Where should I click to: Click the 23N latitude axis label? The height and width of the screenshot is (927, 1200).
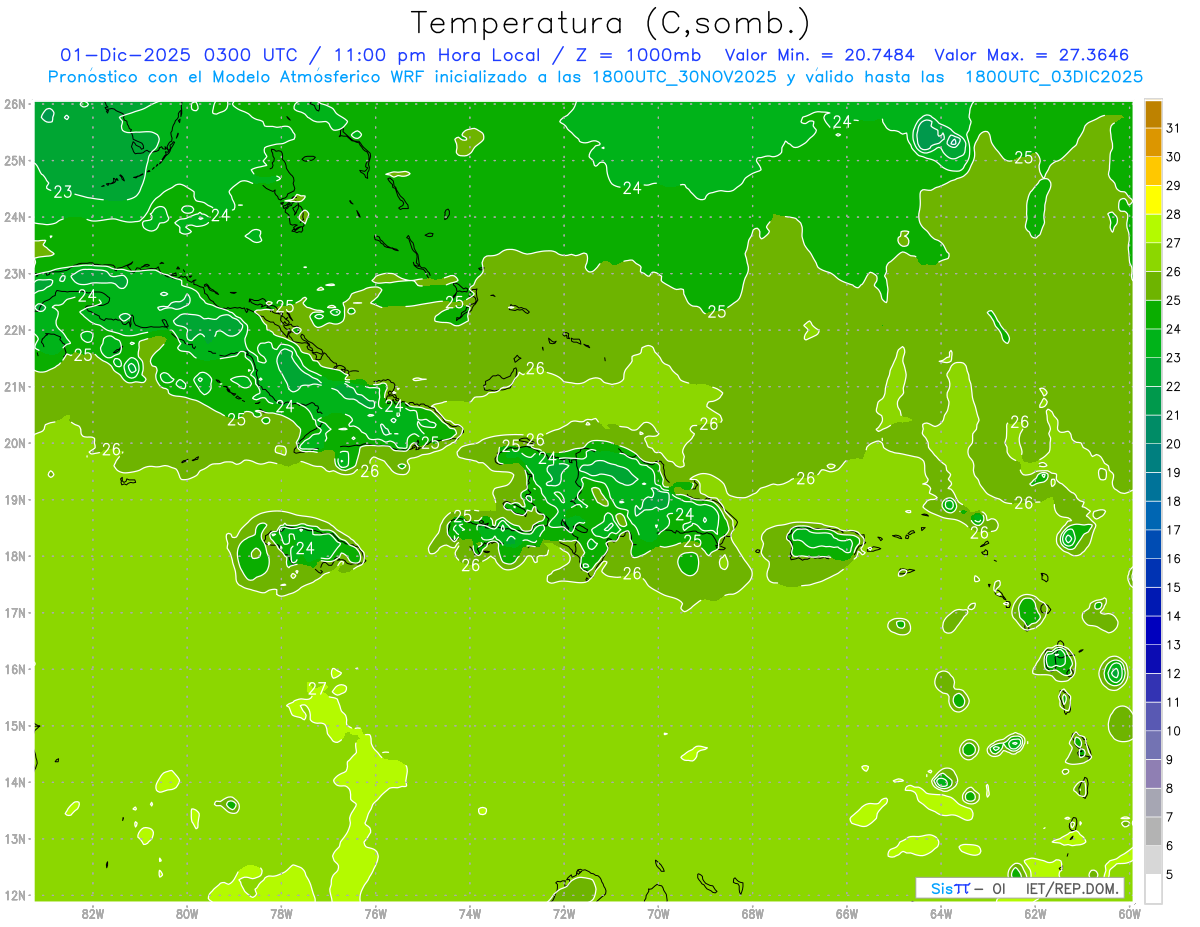coord(14,273)
